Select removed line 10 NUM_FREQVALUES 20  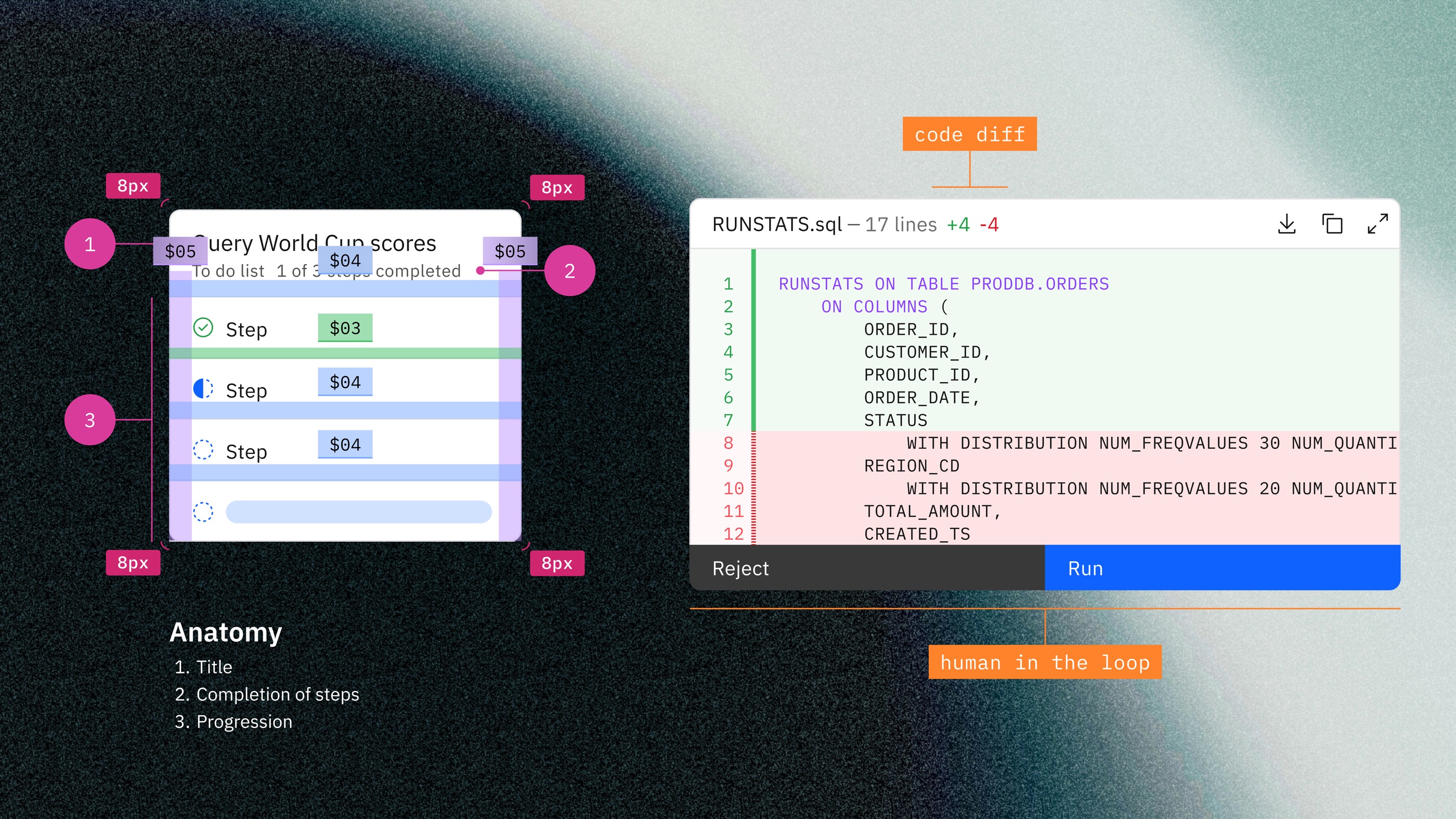pyautogui.click(x=1151, y=488)
